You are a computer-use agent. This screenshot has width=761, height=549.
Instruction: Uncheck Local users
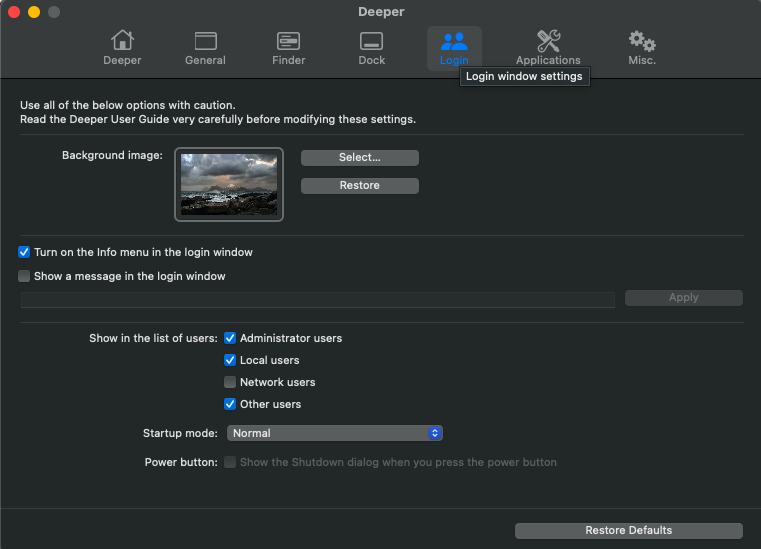(230, 360)
